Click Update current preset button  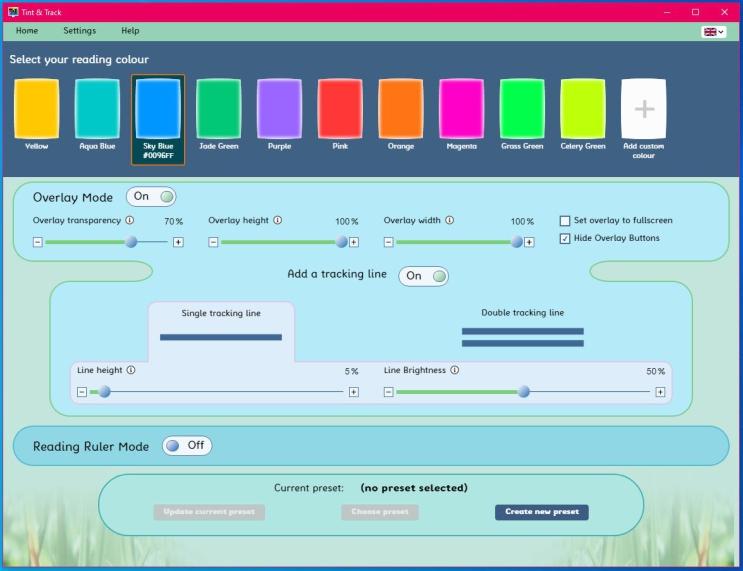click(209, 512)
